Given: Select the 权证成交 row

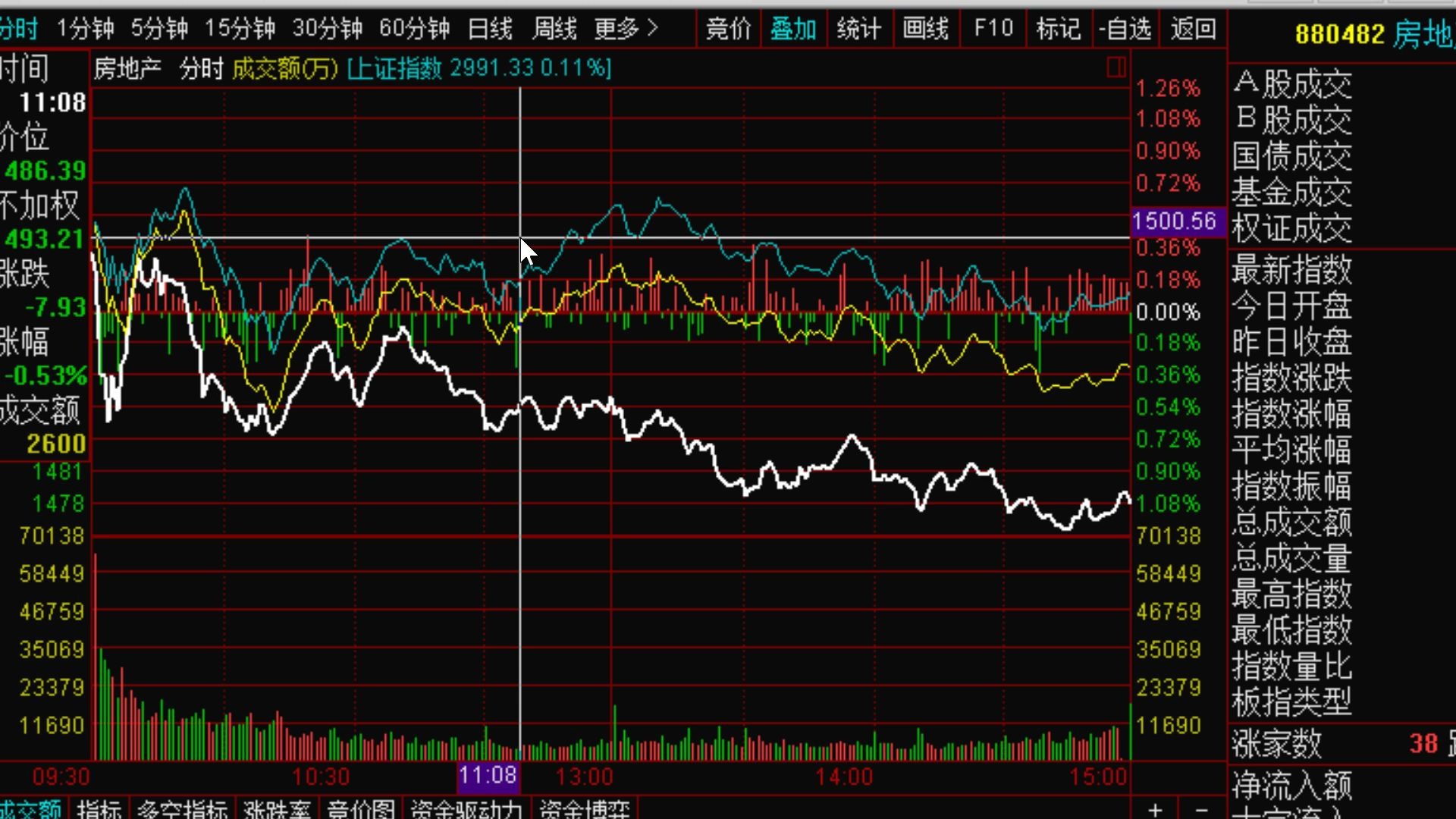Looking at the screenshot, I should (1292, 227).
